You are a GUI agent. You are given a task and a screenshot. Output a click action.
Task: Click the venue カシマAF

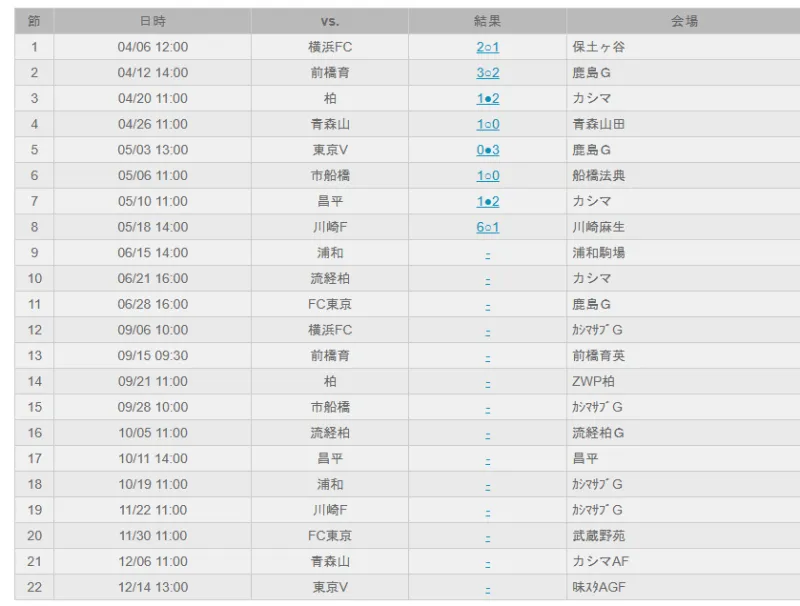(x=601, y=562)
